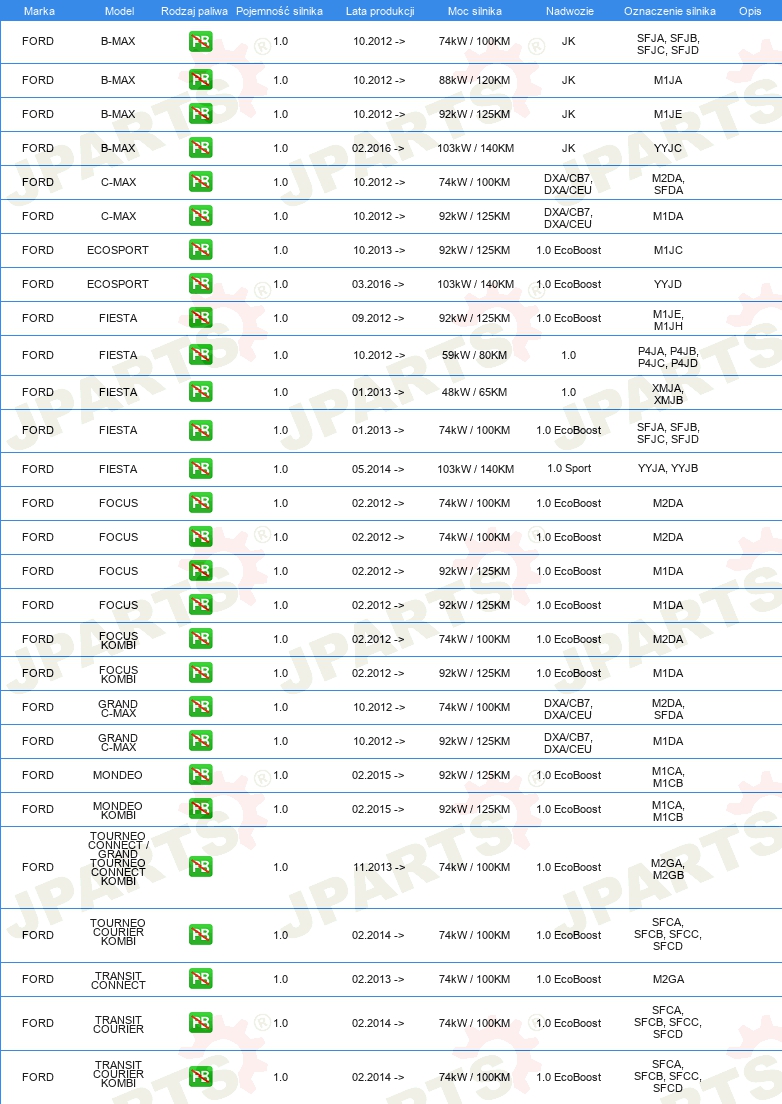Click fuel icon in FIESTA 48kW / 65KM row
Screen dimensions: 782x1104
(x=201, y=392)
